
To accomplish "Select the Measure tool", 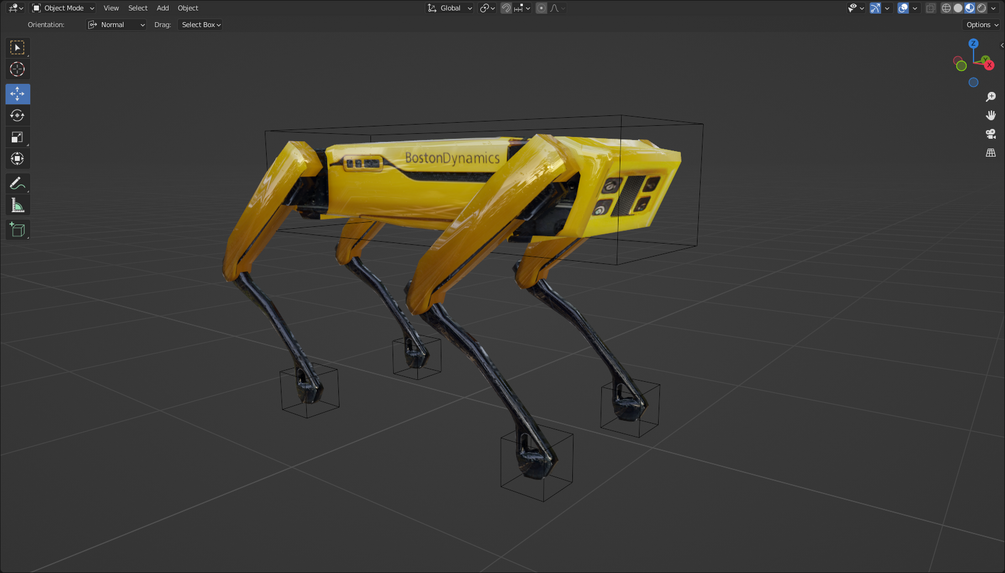I will [17, 205].
